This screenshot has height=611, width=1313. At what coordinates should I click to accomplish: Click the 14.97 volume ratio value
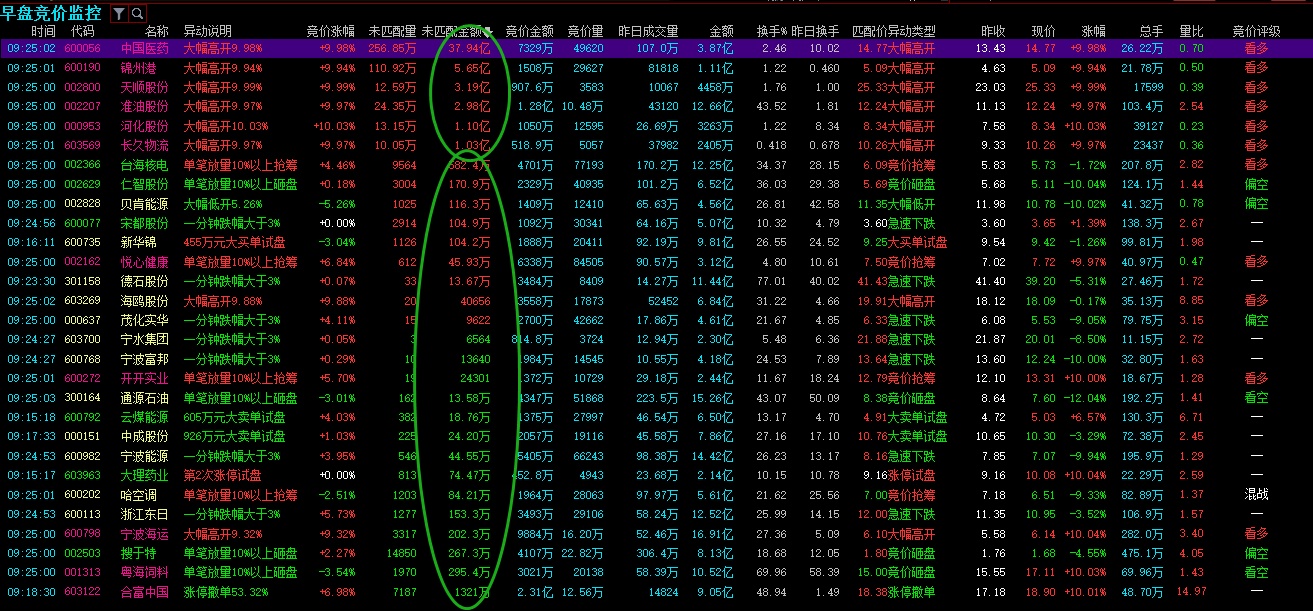1191,592
